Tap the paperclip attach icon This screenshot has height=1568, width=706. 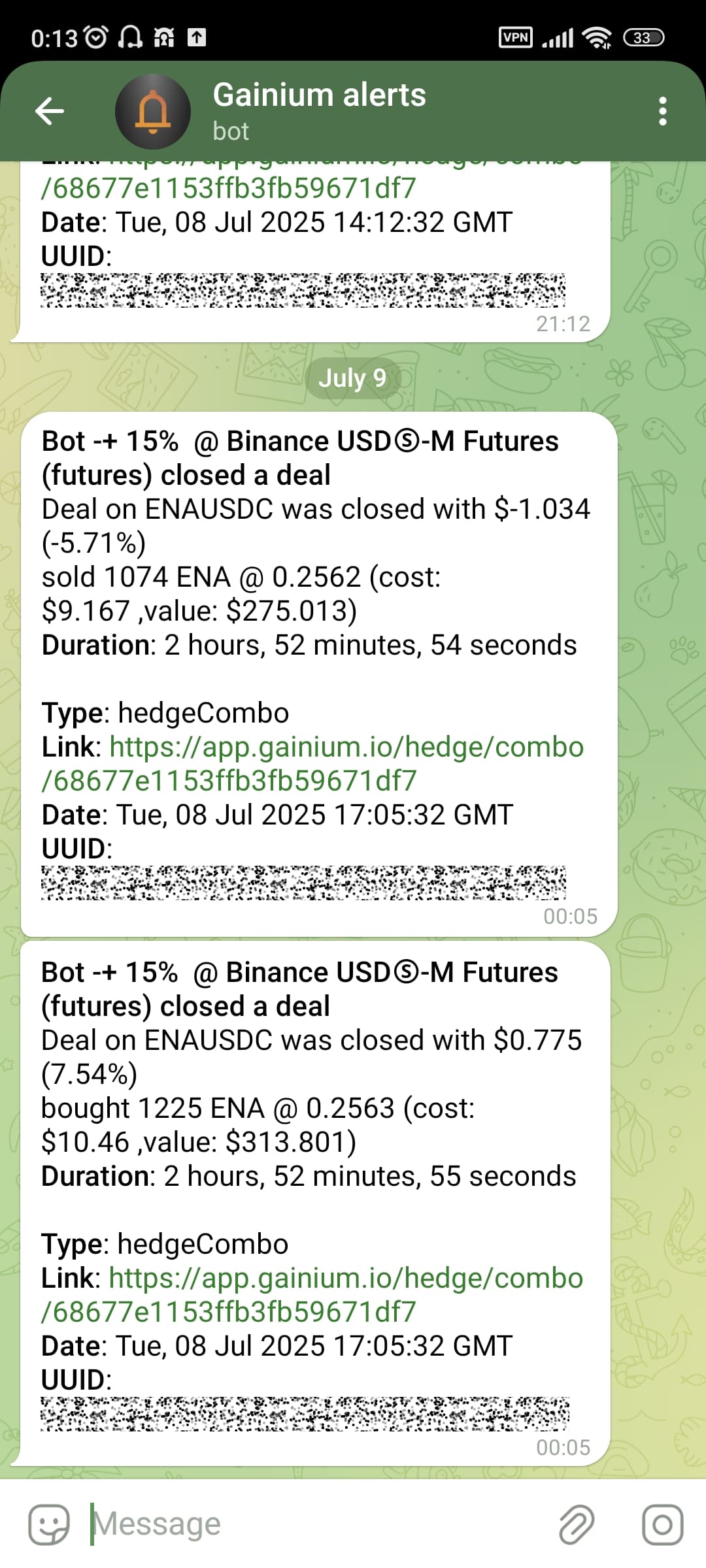(576, 1525)
